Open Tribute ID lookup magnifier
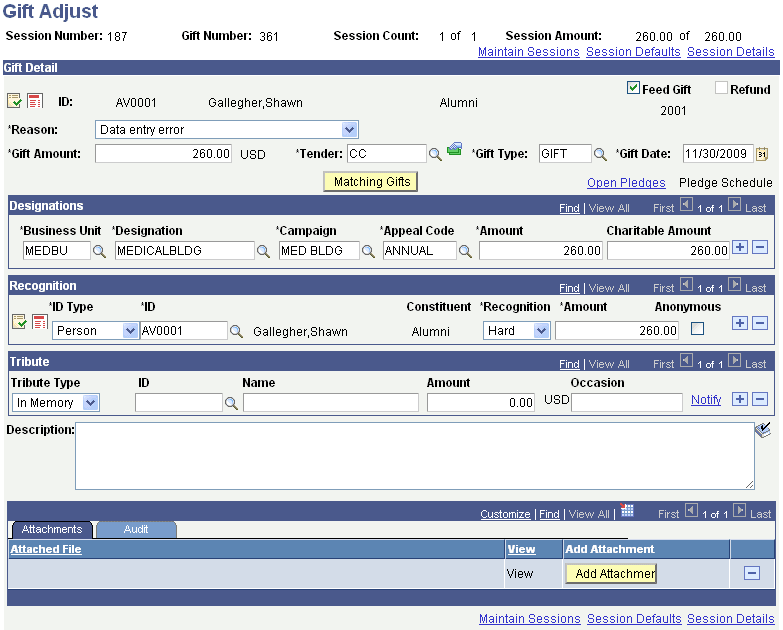Image resolution: width=783 pixels, height=630 pixels. tap(231, 403)
